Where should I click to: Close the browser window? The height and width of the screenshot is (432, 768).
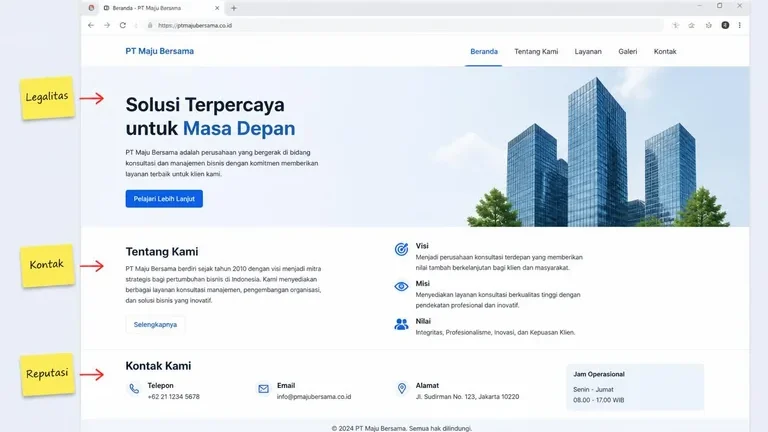(x=740, y=6)
